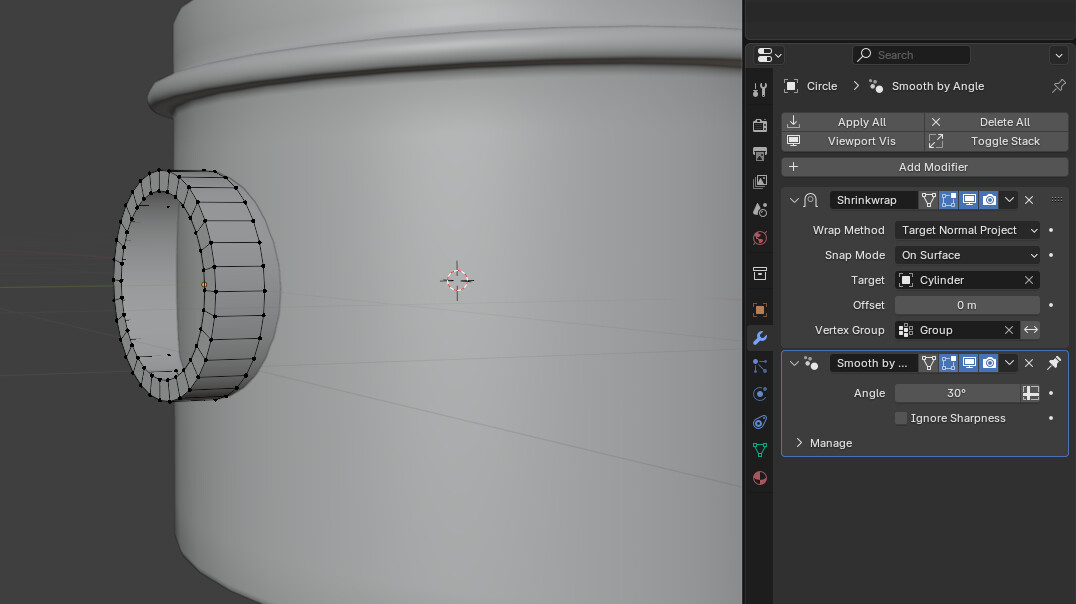Click the Shrinkwrap modifier type icon
The image size is (1076, 604).
[811, 200]
